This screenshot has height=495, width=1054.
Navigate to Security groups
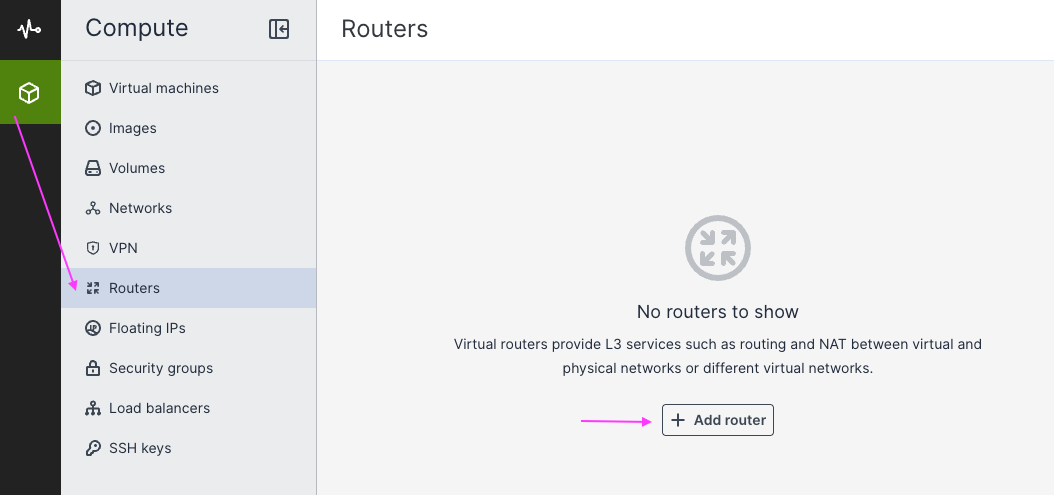[161, 368]
